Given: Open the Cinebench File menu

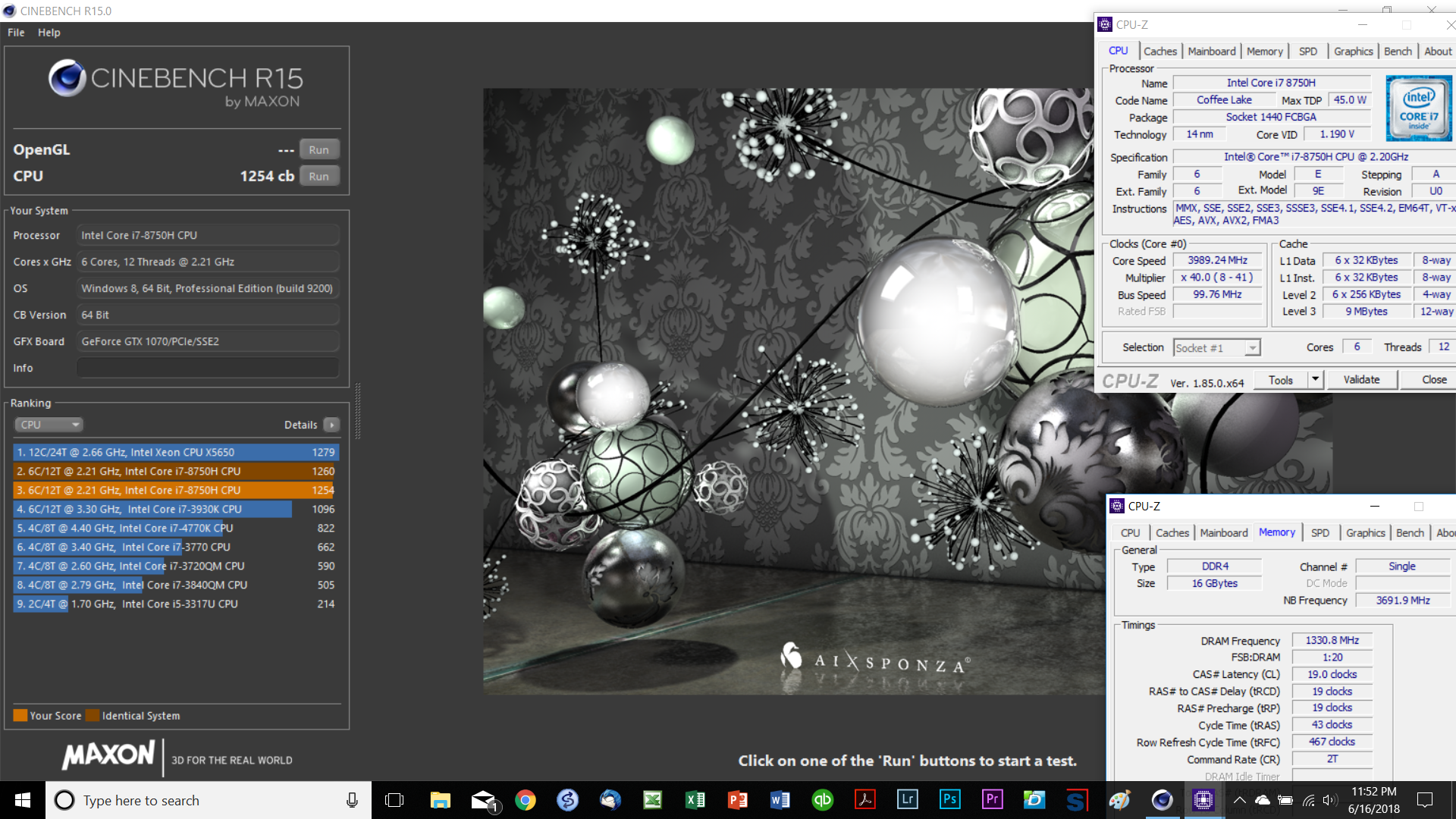Looking at the screenshot, I should (x=16, y=33).
